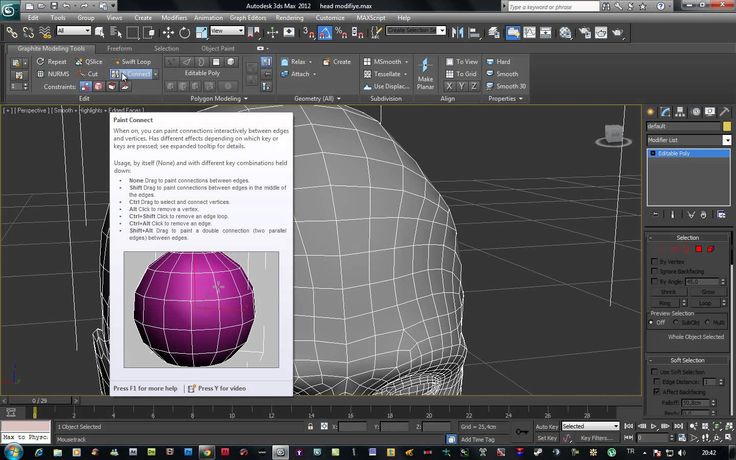
Task: Enable Use Soft Selection checkbox
Action: tap(654, 372)
